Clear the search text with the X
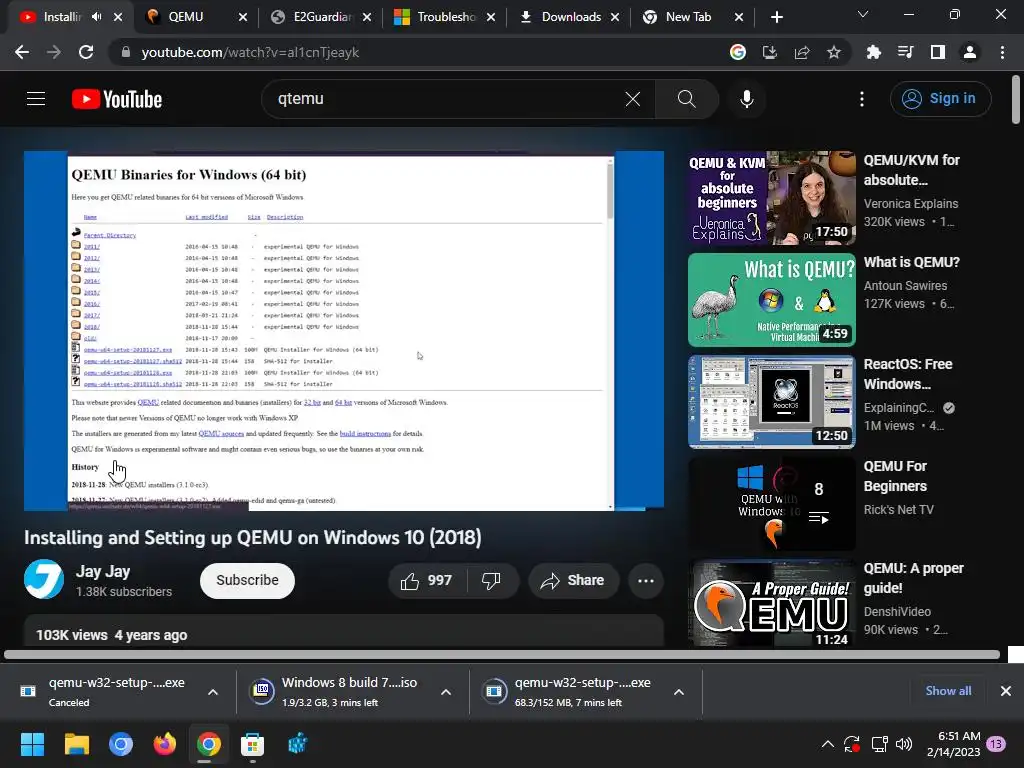This screenshot has height=768, width=1024. 633,99
